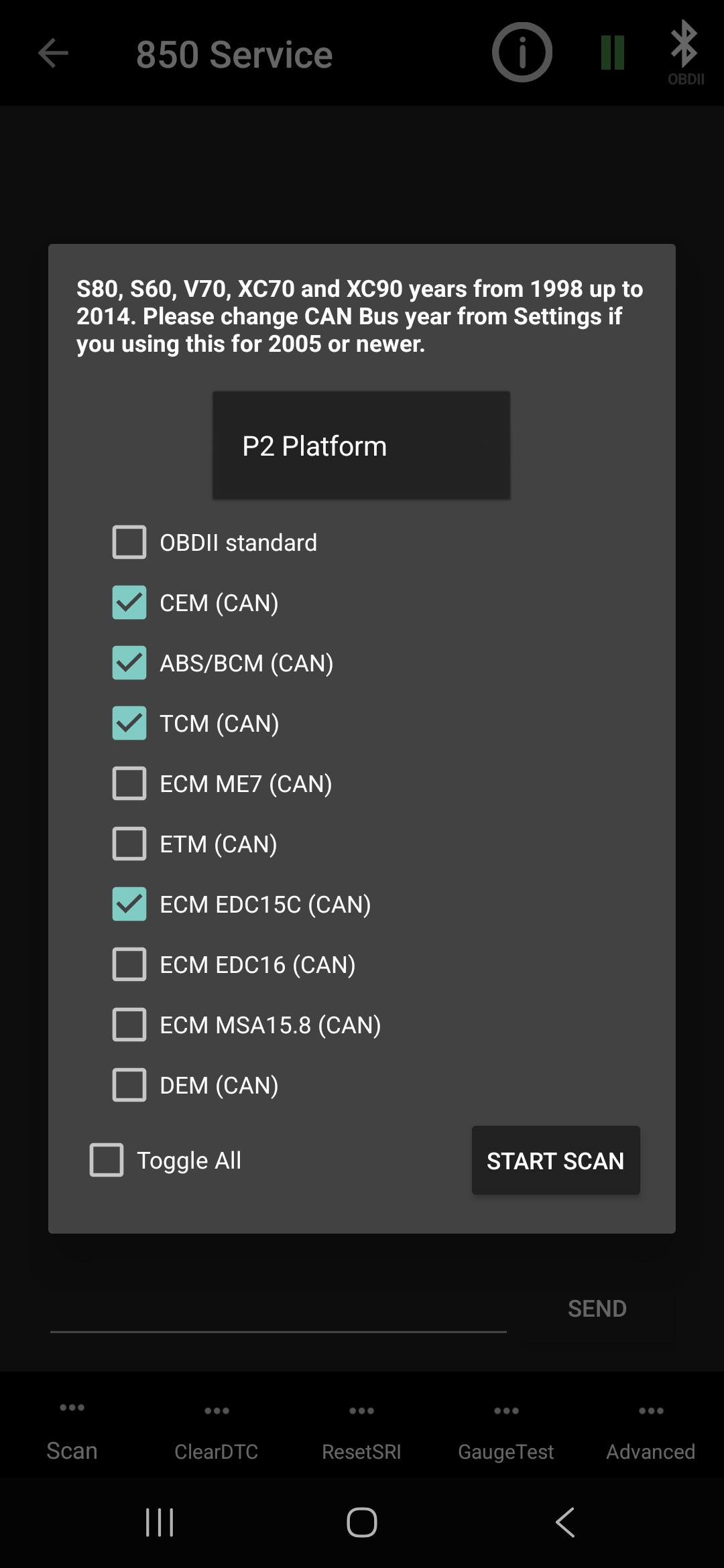Tap the SEND button
The width and height of the screenshot is (724, 1568).
597,1308
